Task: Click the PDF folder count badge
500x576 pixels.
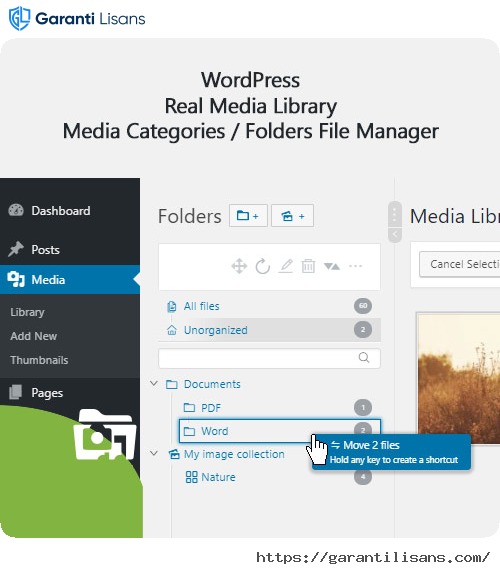Action: [363, 407]
